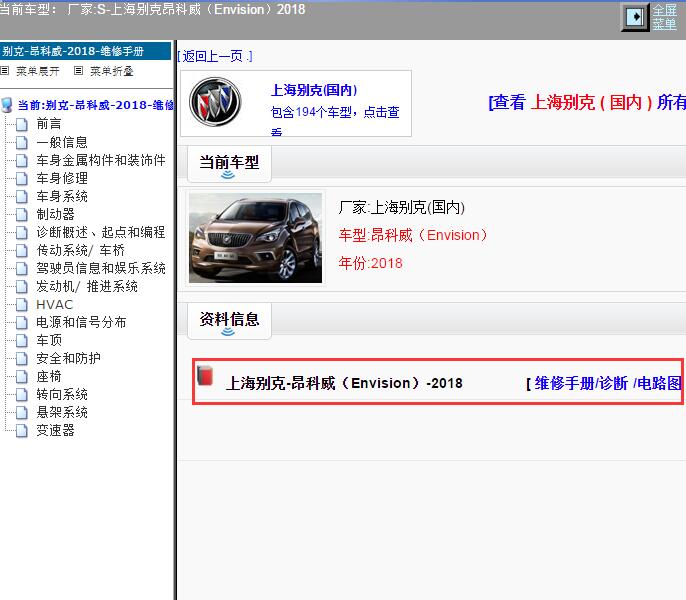Click 菜单展开 to expand menu

[38, 71]
